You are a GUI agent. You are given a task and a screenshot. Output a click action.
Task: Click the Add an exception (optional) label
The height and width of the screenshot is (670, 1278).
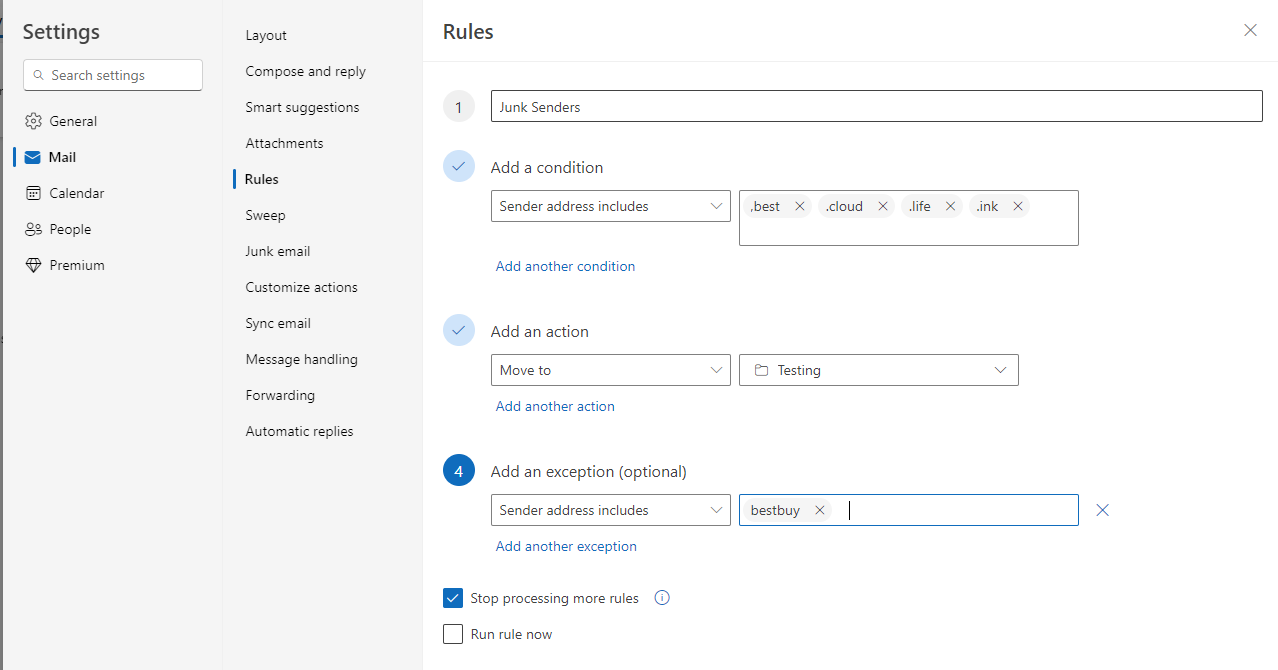point(589,471)
